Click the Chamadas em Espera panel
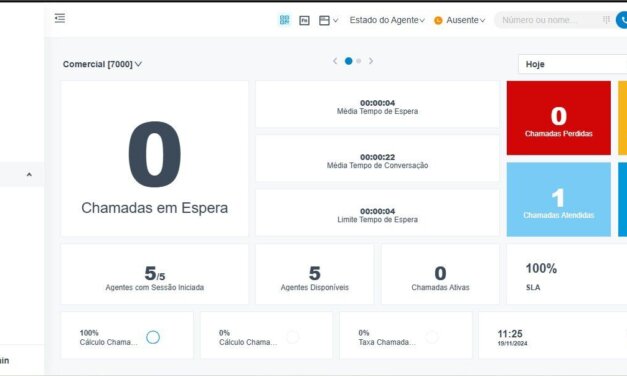The height and width of the screenshot is (376, 627). (154, 158)
